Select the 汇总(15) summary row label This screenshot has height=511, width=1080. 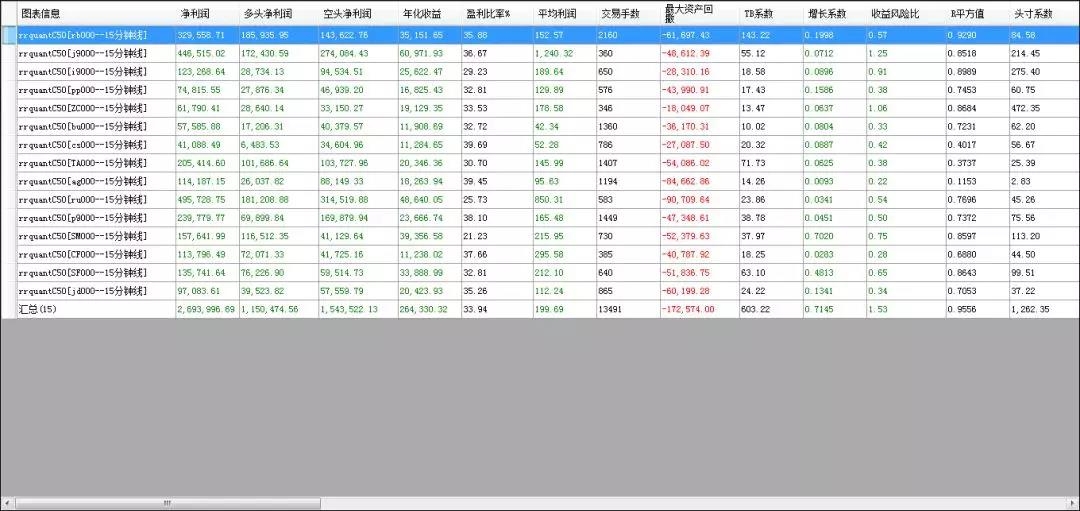(x=38, y=309)
